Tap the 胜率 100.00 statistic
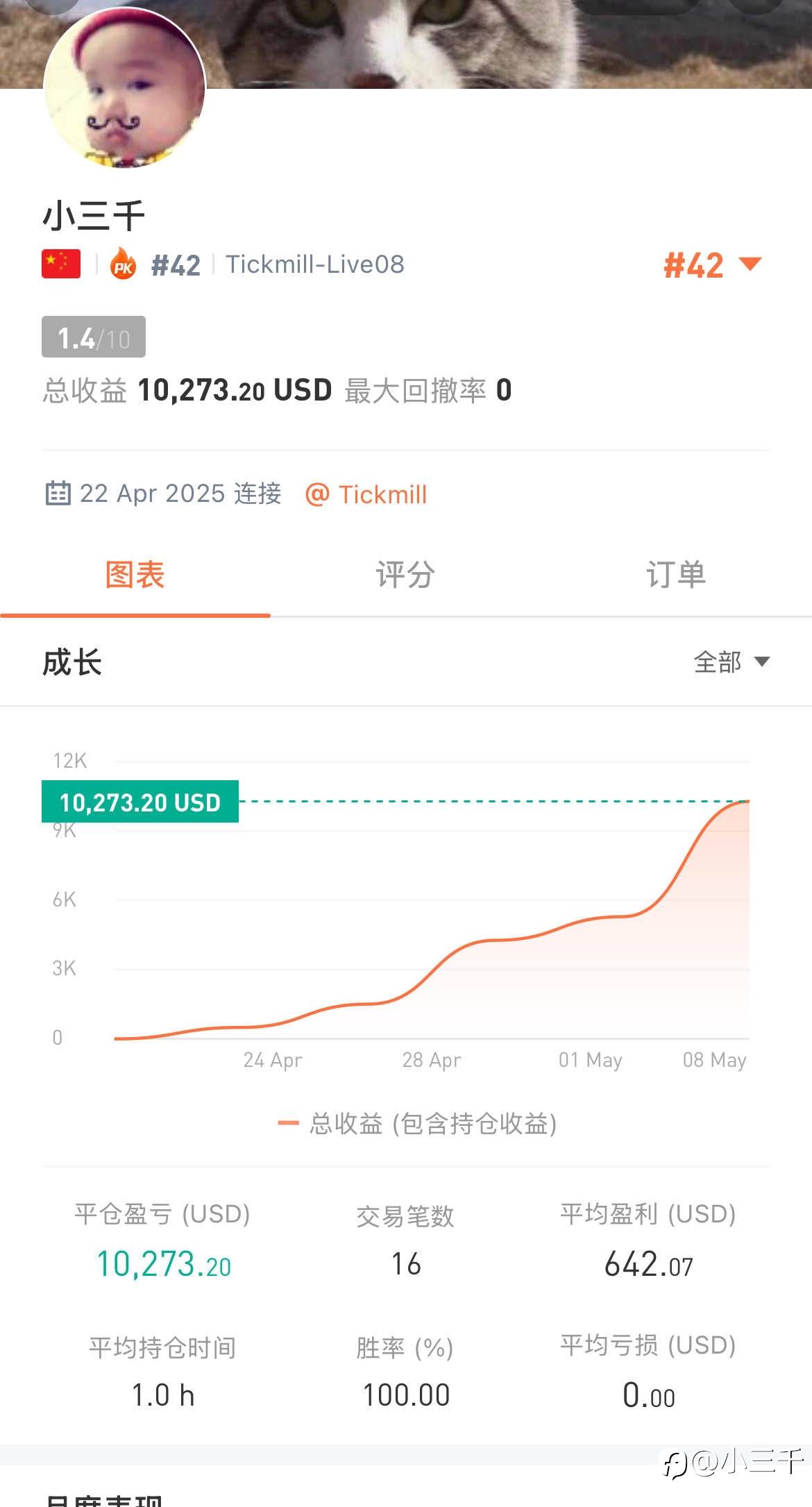Viewport: 812px width, 1507px height. click(406, 1395)
